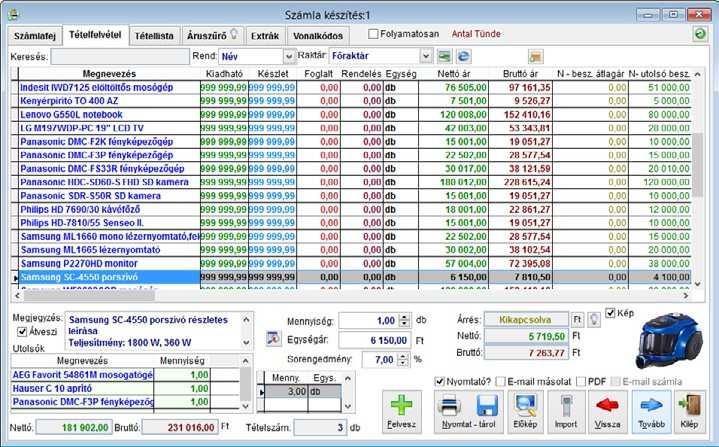Image resolution: width=719 pixels, height=447 pixels.
Task: Click the Antal Tünde user name
Action: click(x=476, y=34)
